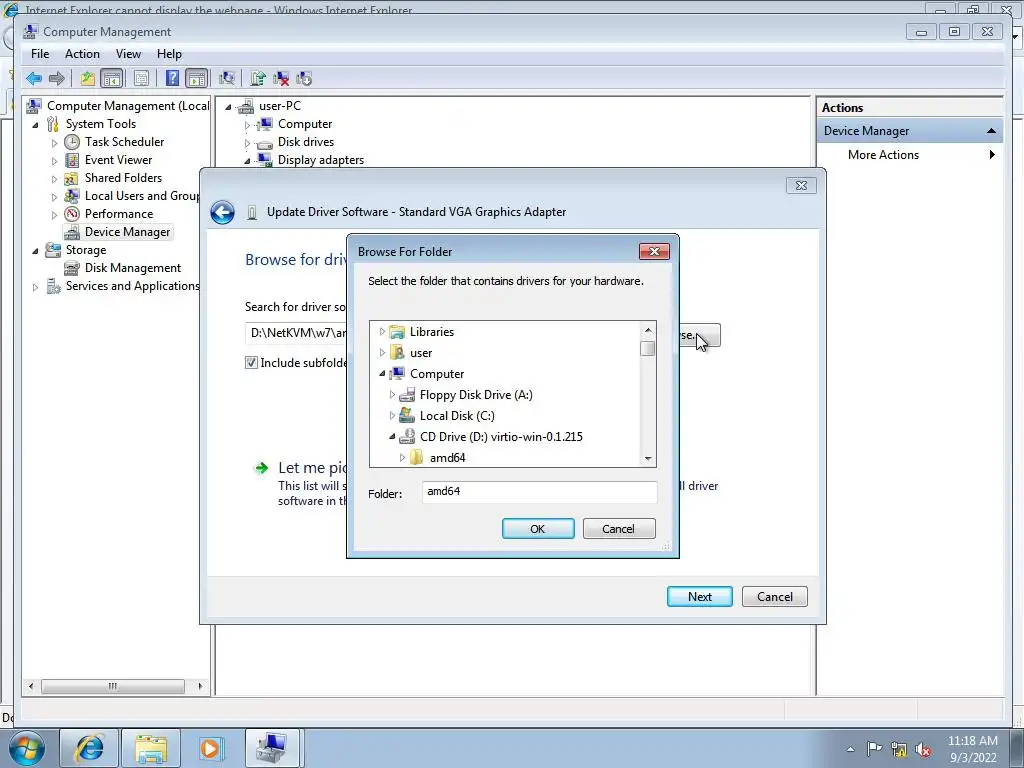
Task: Click scroll up arrow in folder list
Action: pyautogui.click(x=648, y=330)
